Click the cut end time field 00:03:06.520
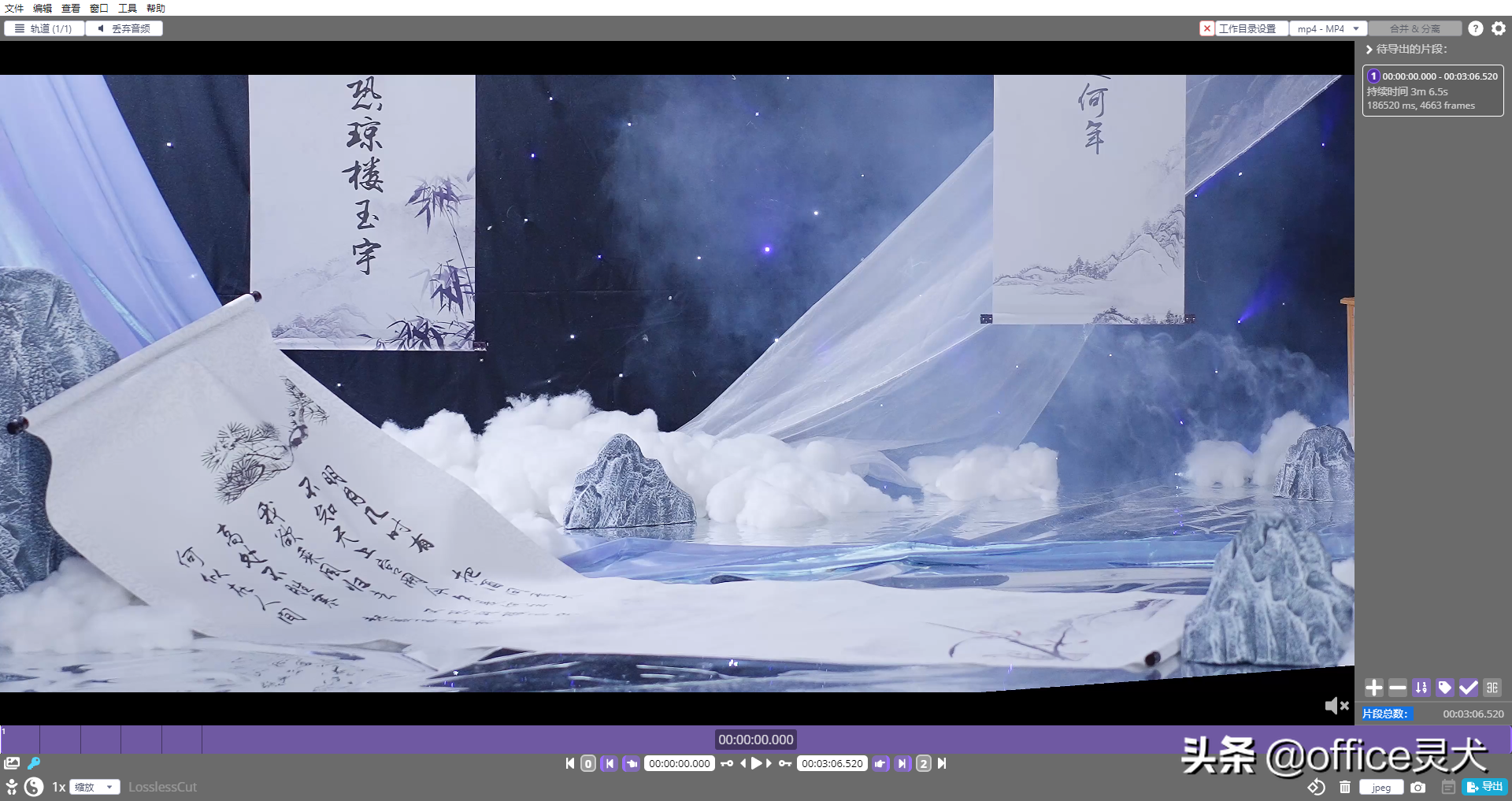The width and height of the screenshot is (1512, 801). point(832,763)
